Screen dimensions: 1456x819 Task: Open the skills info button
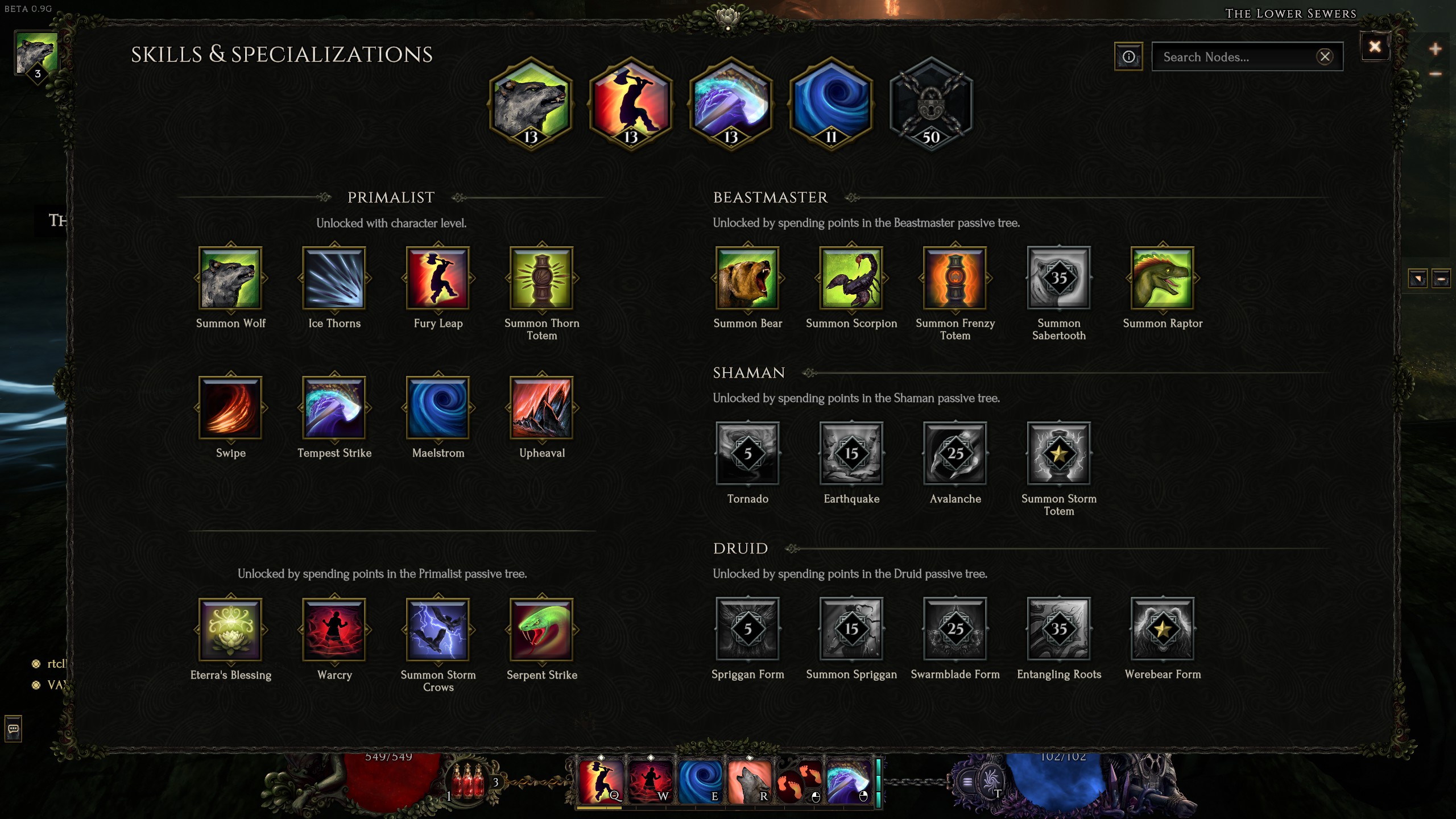point(1128,57)
